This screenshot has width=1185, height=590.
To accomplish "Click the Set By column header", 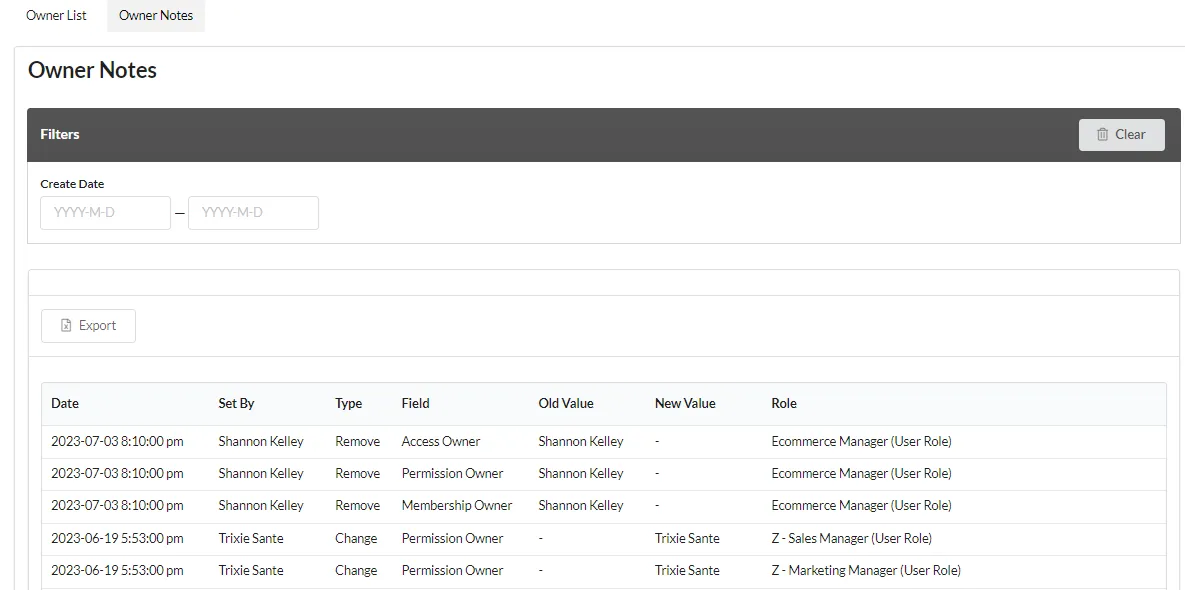I will 237,403.
